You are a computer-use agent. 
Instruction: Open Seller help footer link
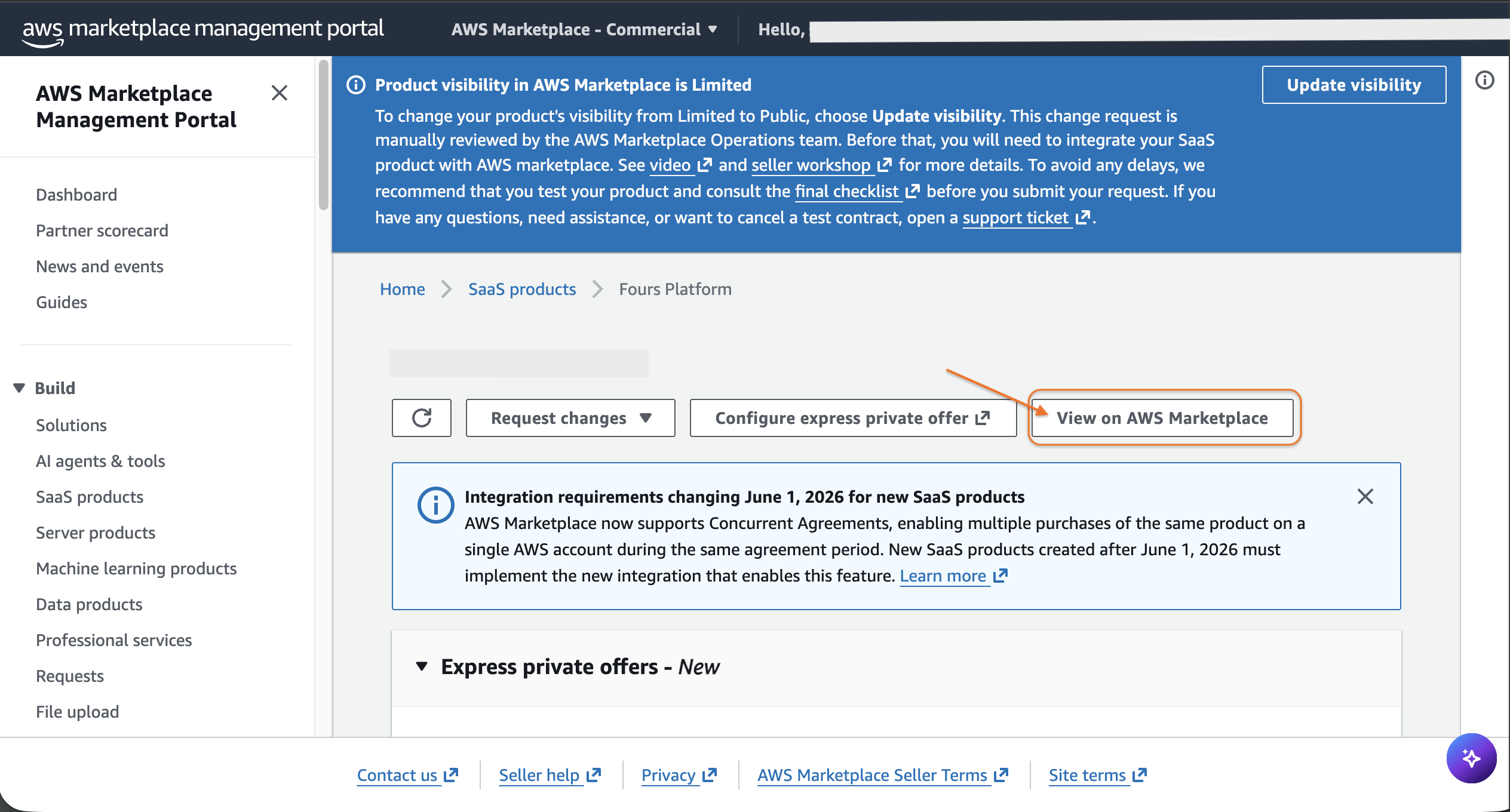coord(539,775)
